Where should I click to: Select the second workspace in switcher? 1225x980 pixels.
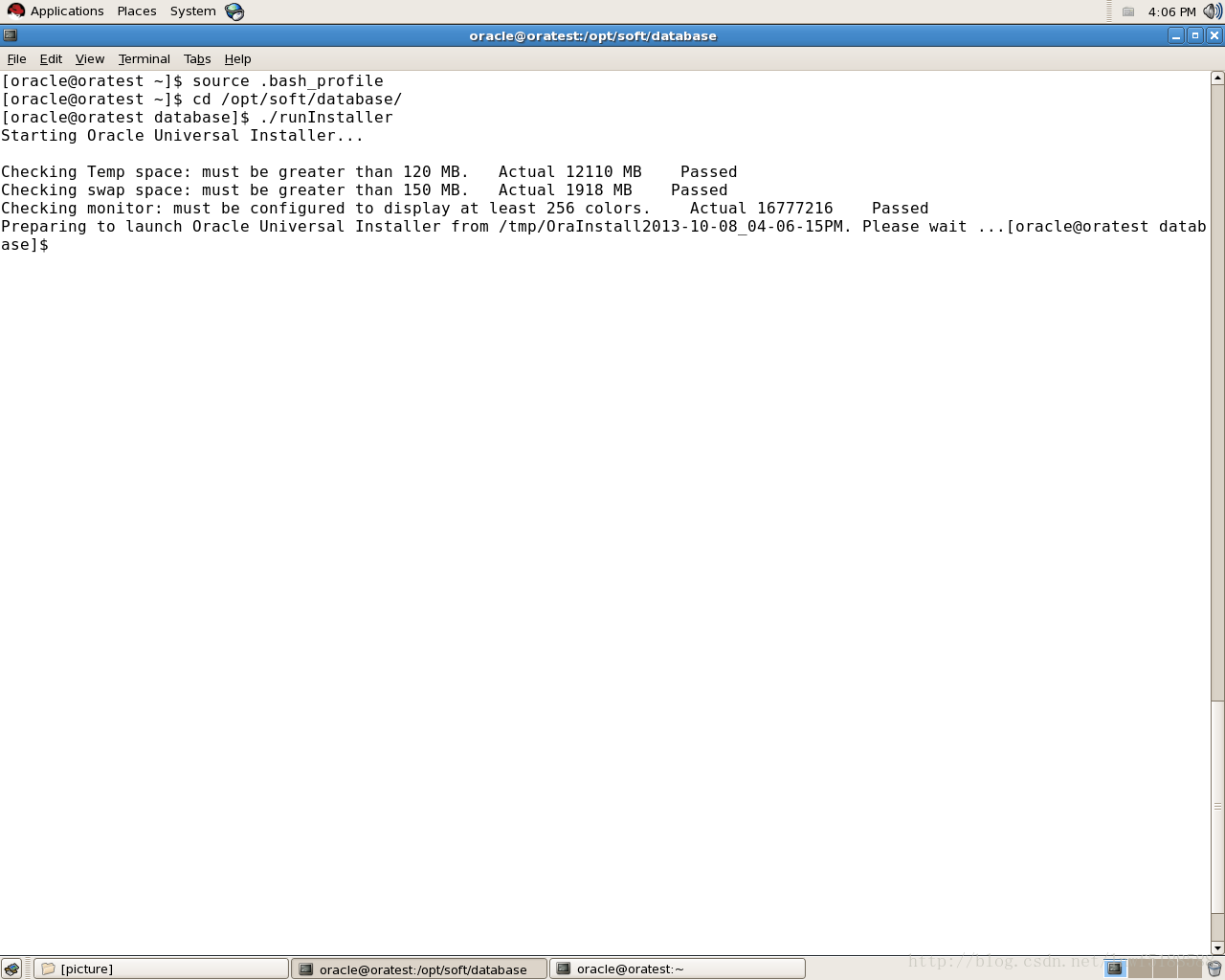[1140, 969]
